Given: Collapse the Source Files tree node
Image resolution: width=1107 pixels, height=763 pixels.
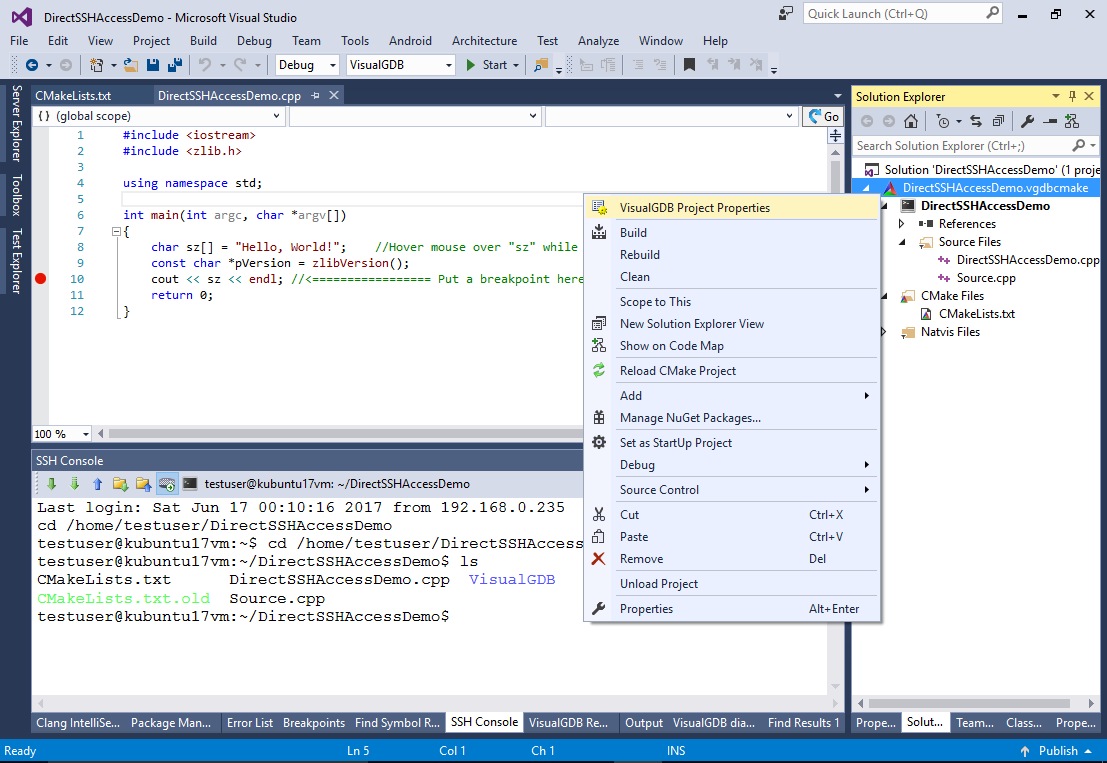Looking at the screenshot, I should (x=902, y=242).
